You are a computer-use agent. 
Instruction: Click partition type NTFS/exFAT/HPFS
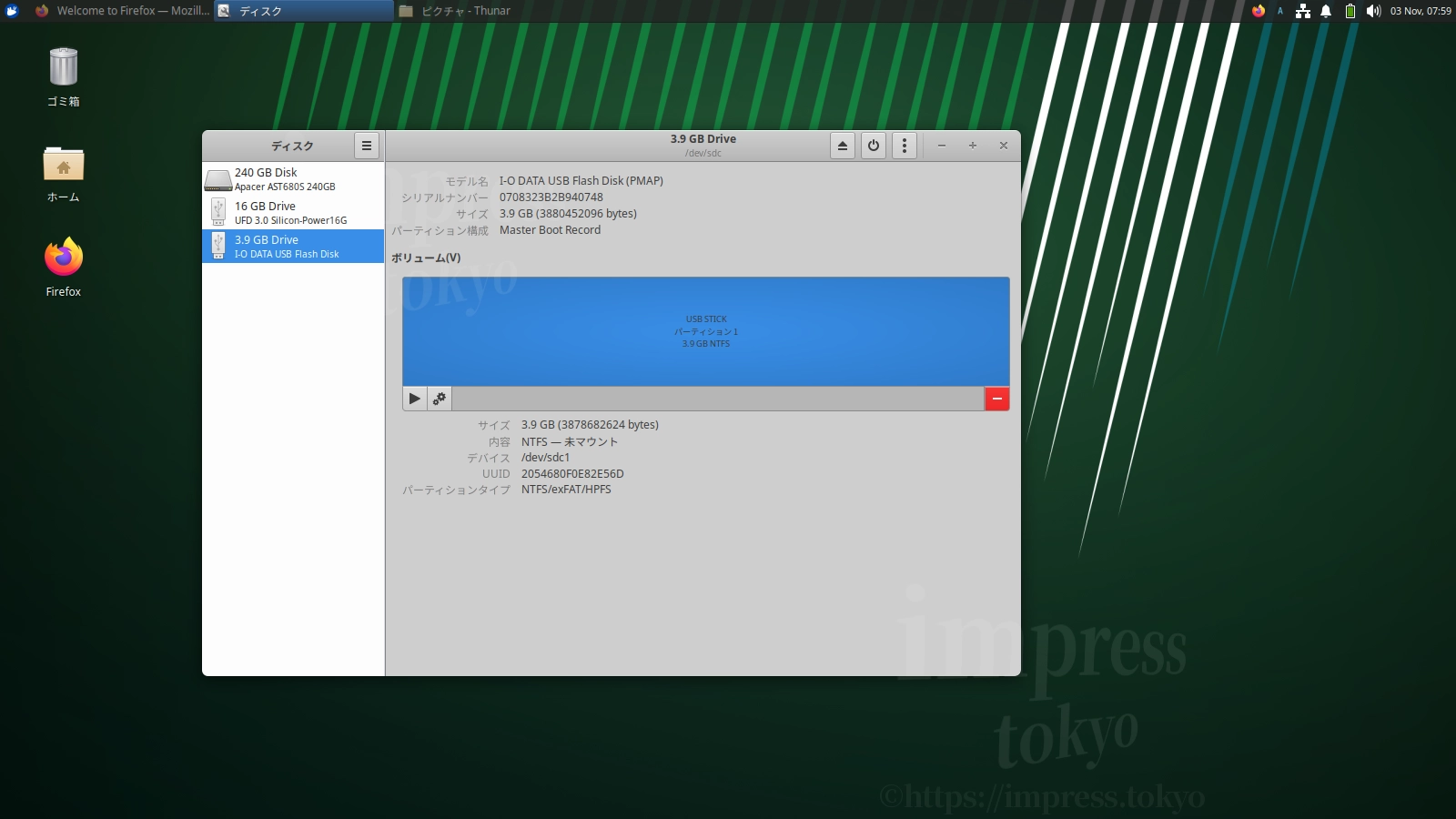(x=566, y=490)
